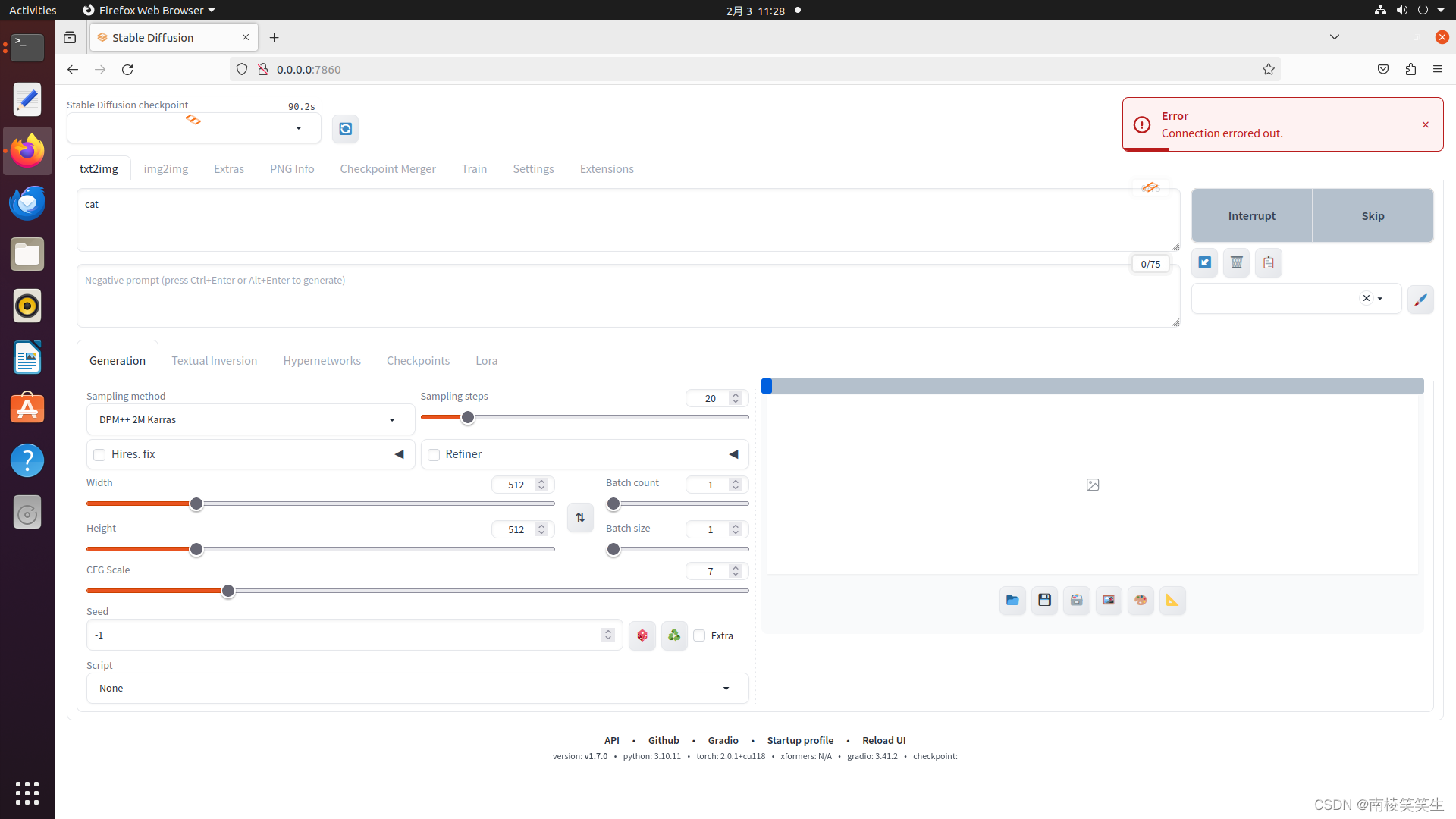Screen dimensions: 1456x819
Task: Open Firefox application hamburger menu
Action: (x=1438, y=69)
